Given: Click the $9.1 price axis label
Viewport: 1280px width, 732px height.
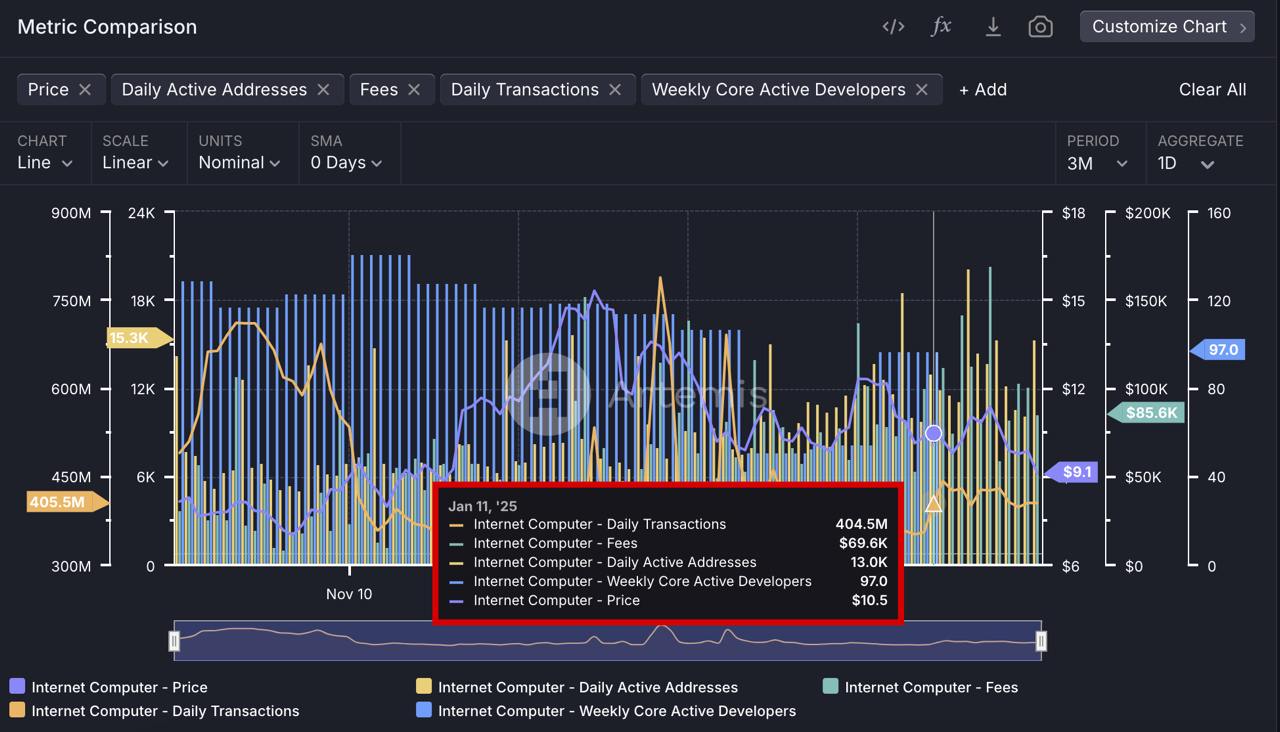Looking at the screenshot, I should [x=1072, y=471].
